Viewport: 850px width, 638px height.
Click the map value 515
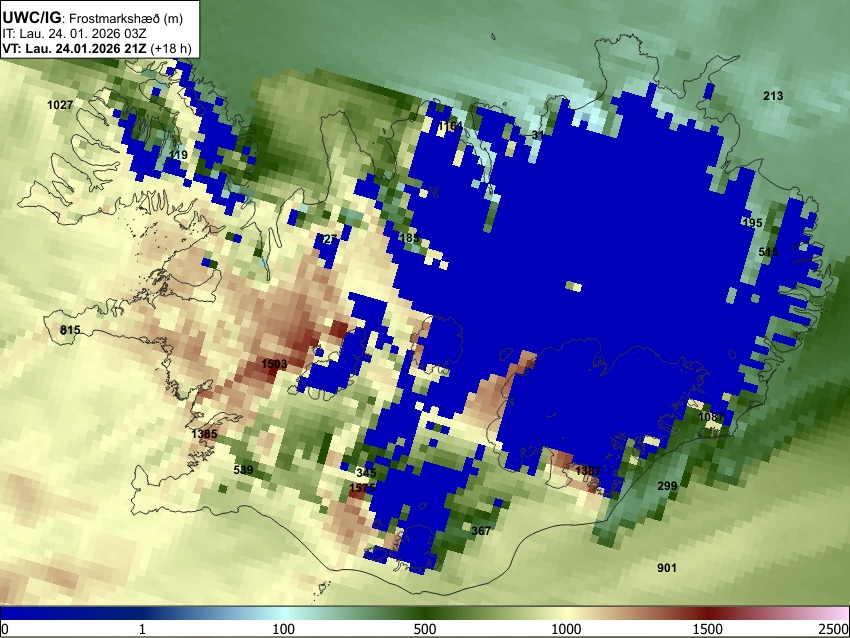(x=768, y=252)
